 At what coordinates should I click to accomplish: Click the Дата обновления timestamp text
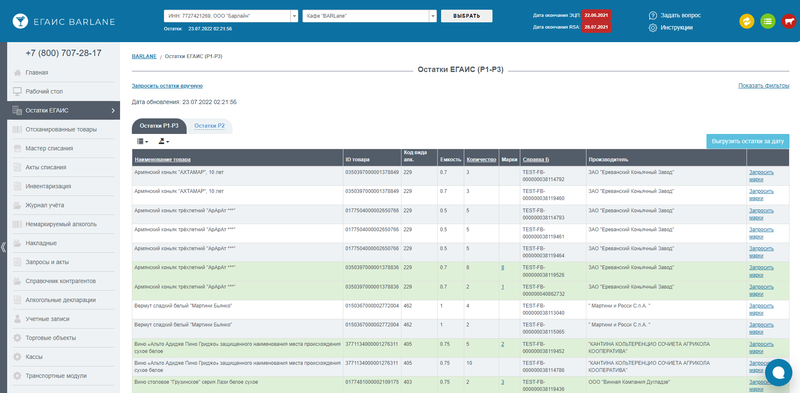tap(184, 102)
